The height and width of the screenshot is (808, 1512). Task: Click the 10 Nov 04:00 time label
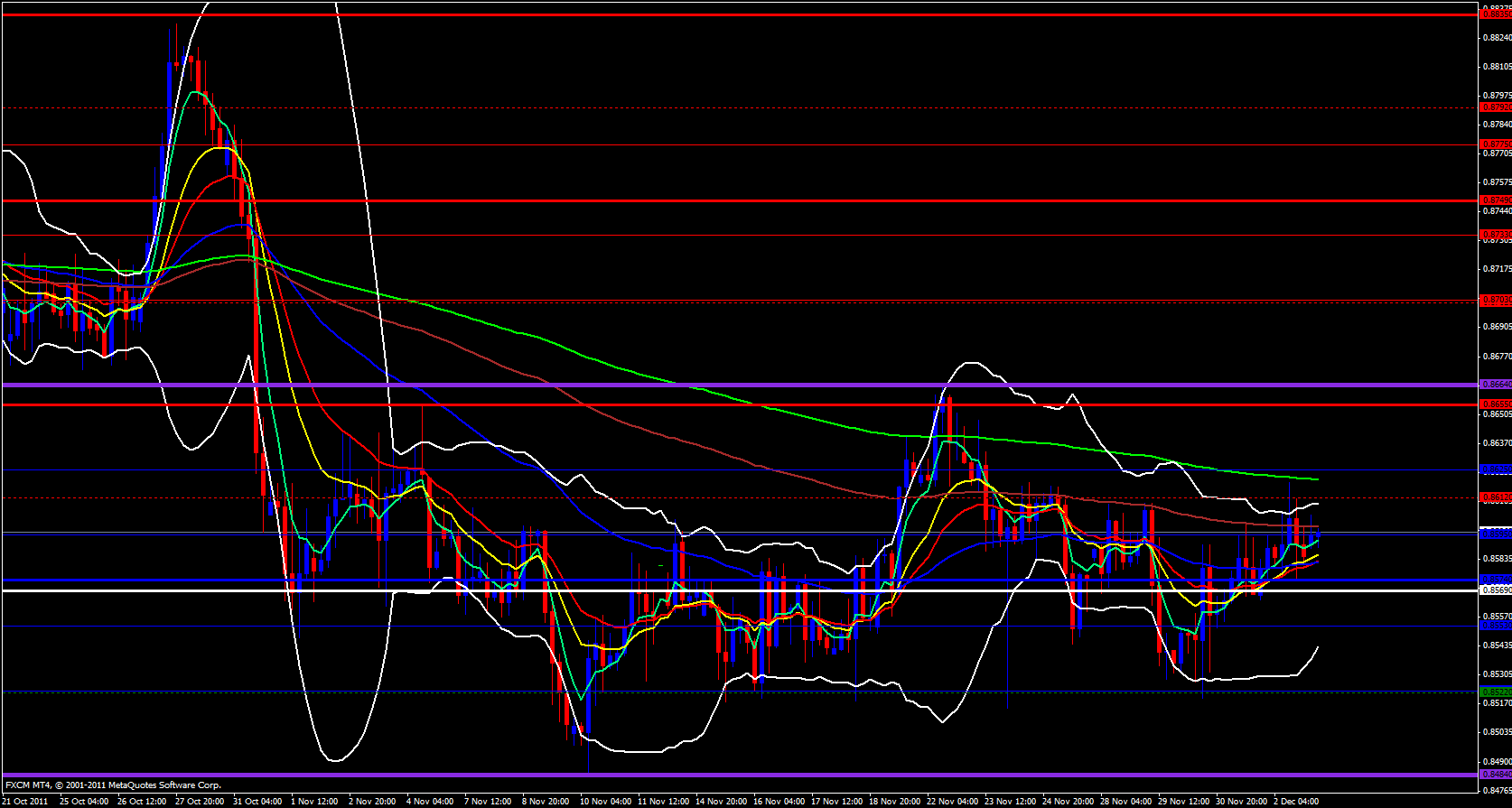tap(605, 801)
